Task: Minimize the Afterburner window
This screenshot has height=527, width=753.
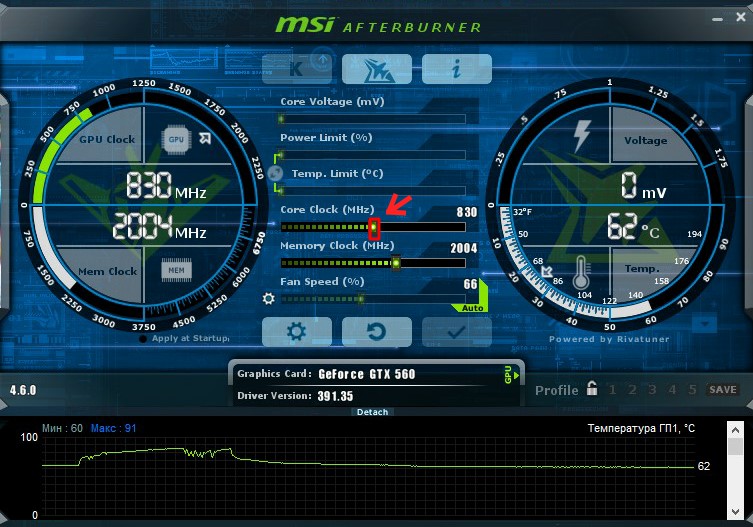Action: coord(717,19)
